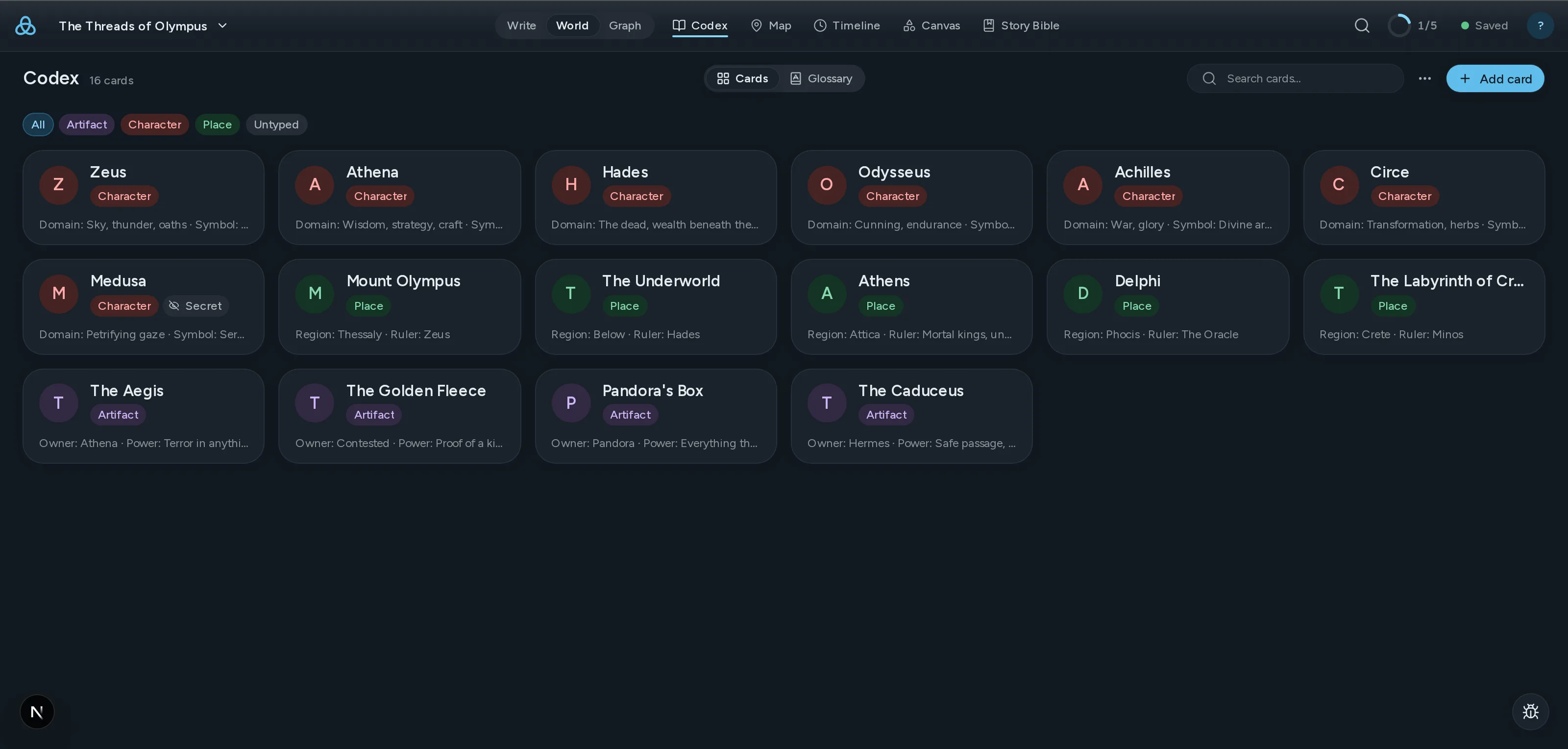Open the help question mark icon
Screen dimensions: 1568x749
1540,25
